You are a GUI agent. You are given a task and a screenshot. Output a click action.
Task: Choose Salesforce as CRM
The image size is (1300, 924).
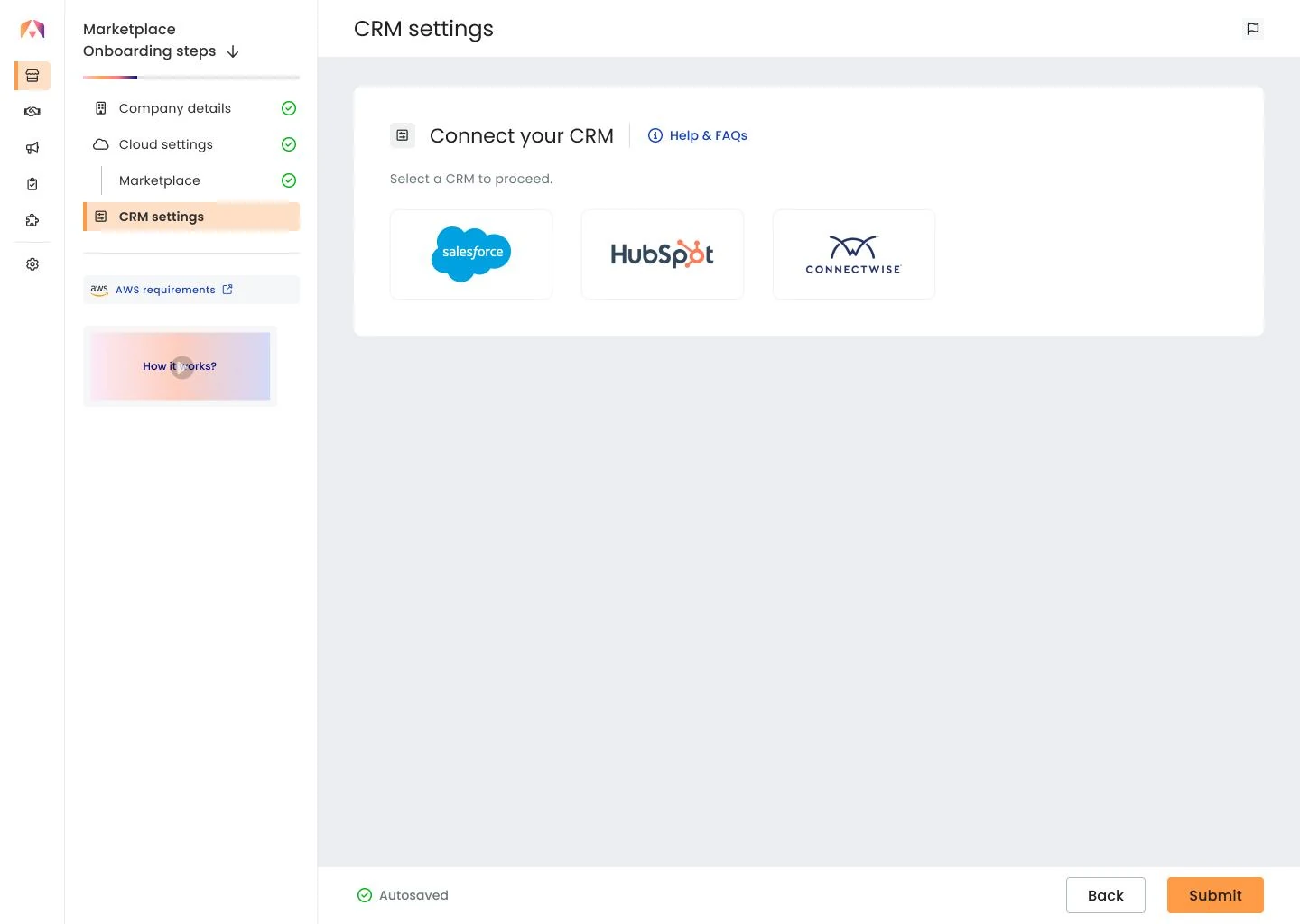click(471, 254)
